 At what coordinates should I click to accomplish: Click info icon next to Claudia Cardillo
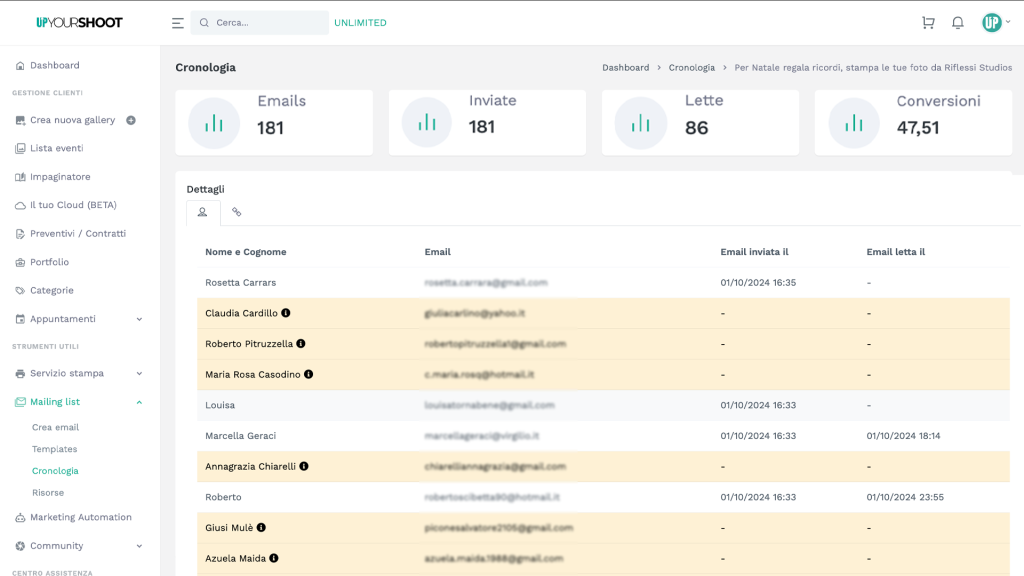pyautogui.click(x=286, y=313)
